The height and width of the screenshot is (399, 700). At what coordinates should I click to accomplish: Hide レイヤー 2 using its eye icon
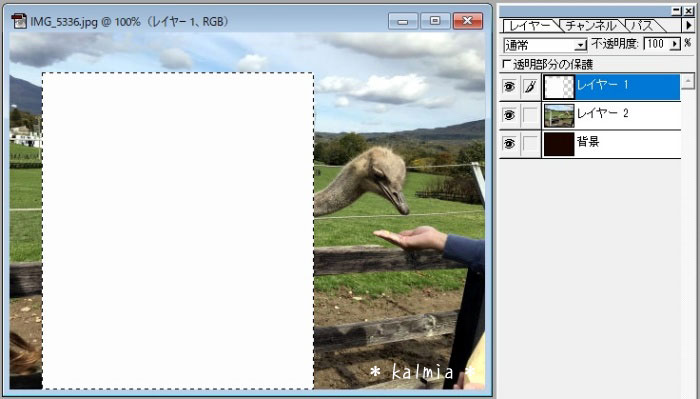point(509,115)
